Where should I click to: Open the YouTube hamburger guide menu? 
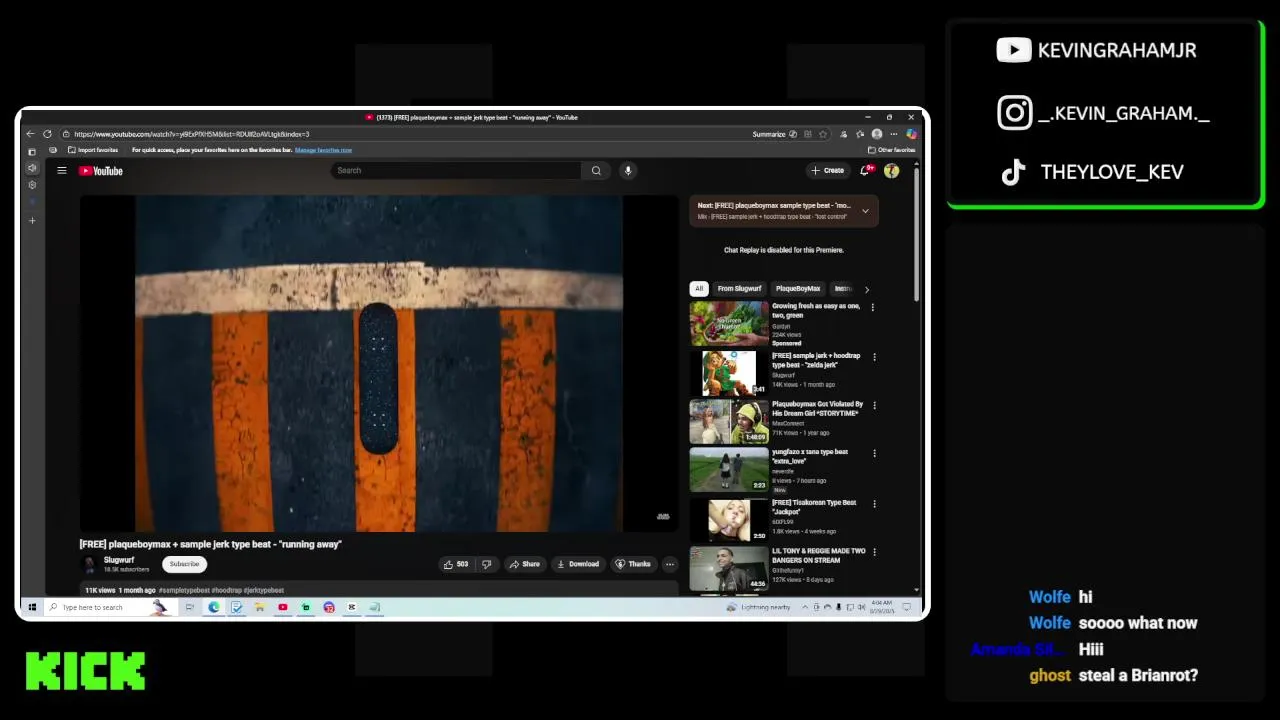click(x=61, y=171)
